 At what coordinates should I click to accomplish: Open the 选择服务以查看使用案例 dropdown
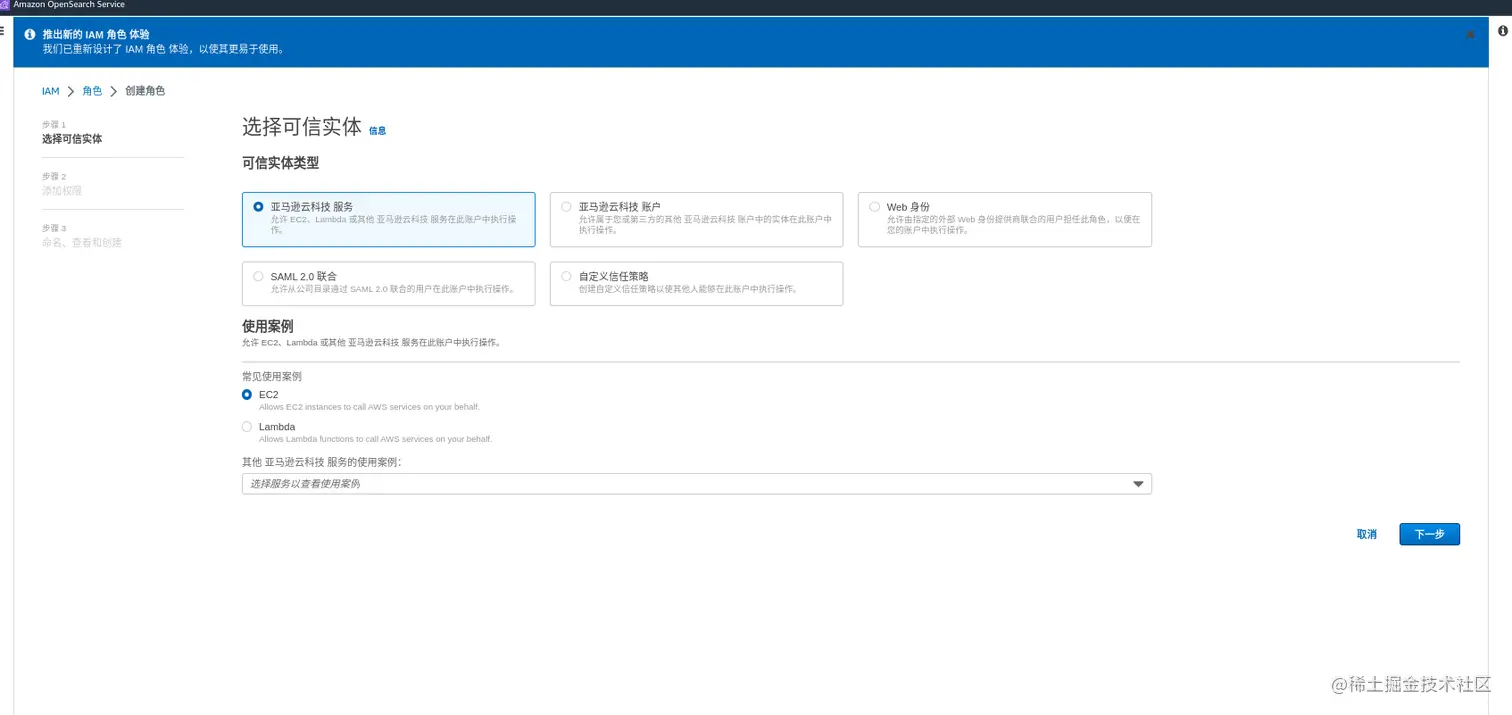point(696,484)
